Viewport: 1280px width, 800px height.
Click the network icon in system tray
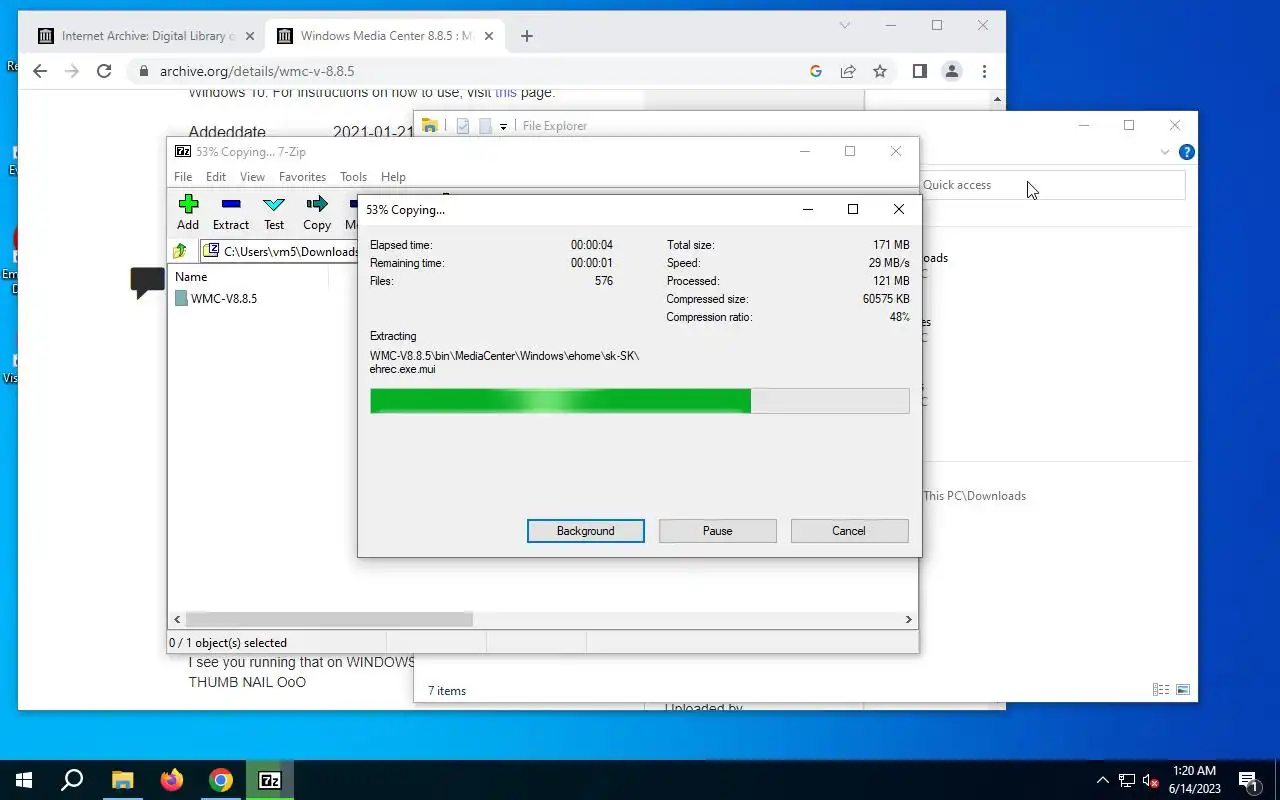coord(1127,780)
